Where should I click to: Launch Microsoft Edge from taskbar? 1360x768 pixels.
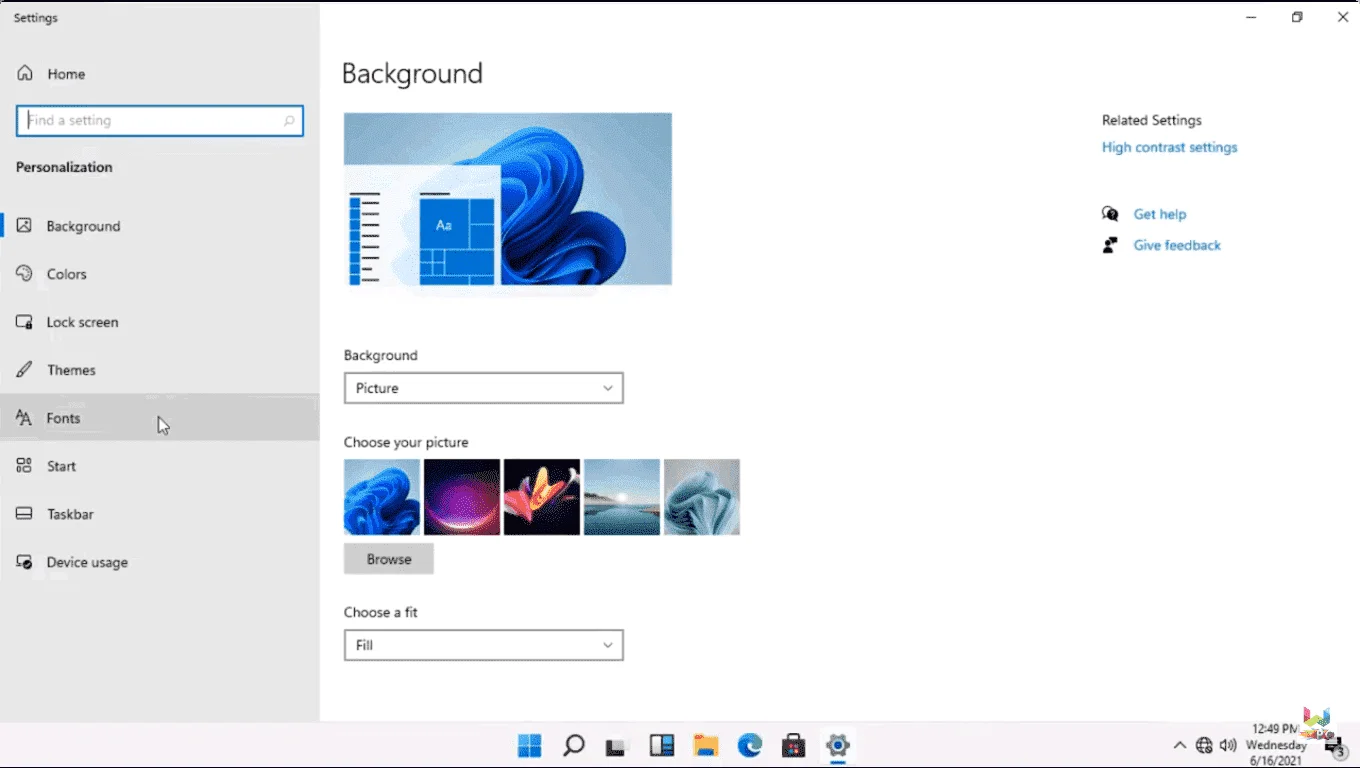[750, 745]
